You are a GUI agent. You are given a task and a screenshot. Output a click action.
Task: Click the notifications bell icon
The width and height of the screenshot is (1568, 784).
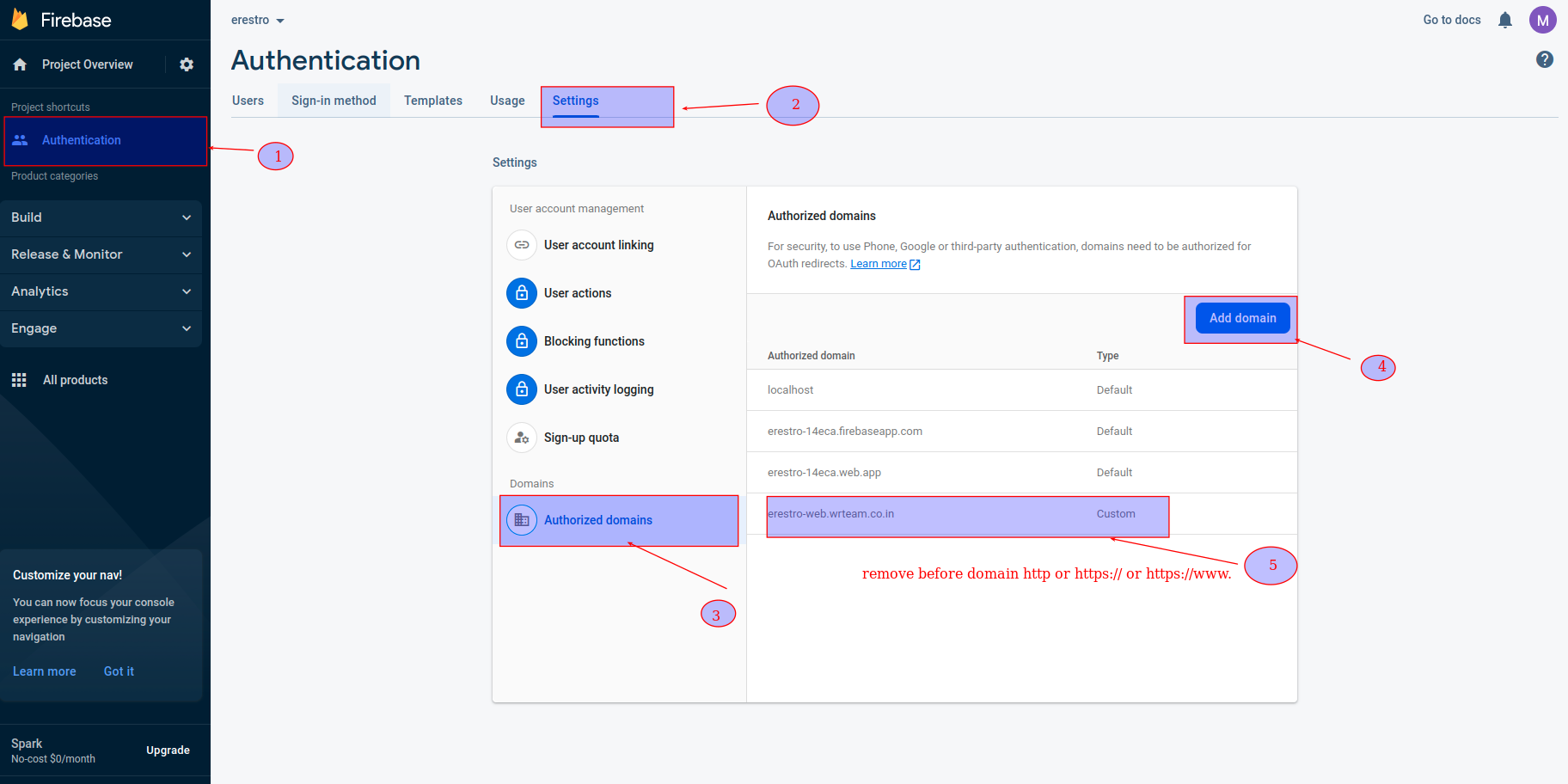(x=1505, y=19)
